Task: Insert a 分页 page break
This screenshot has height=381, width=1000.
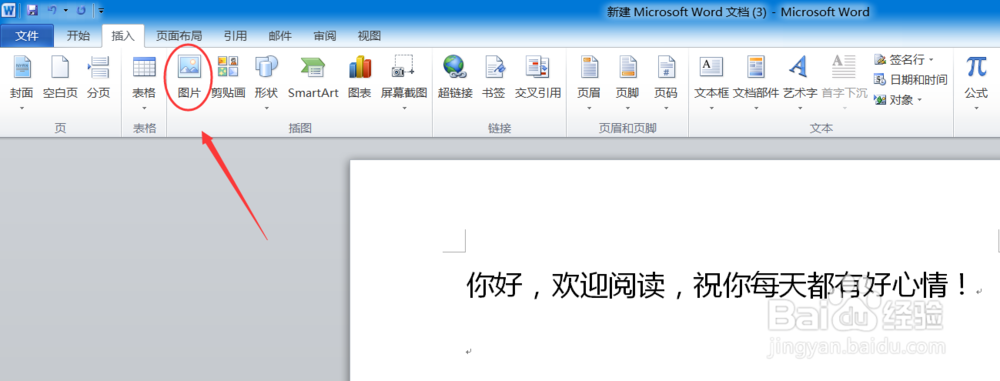Action: point(98,78)
